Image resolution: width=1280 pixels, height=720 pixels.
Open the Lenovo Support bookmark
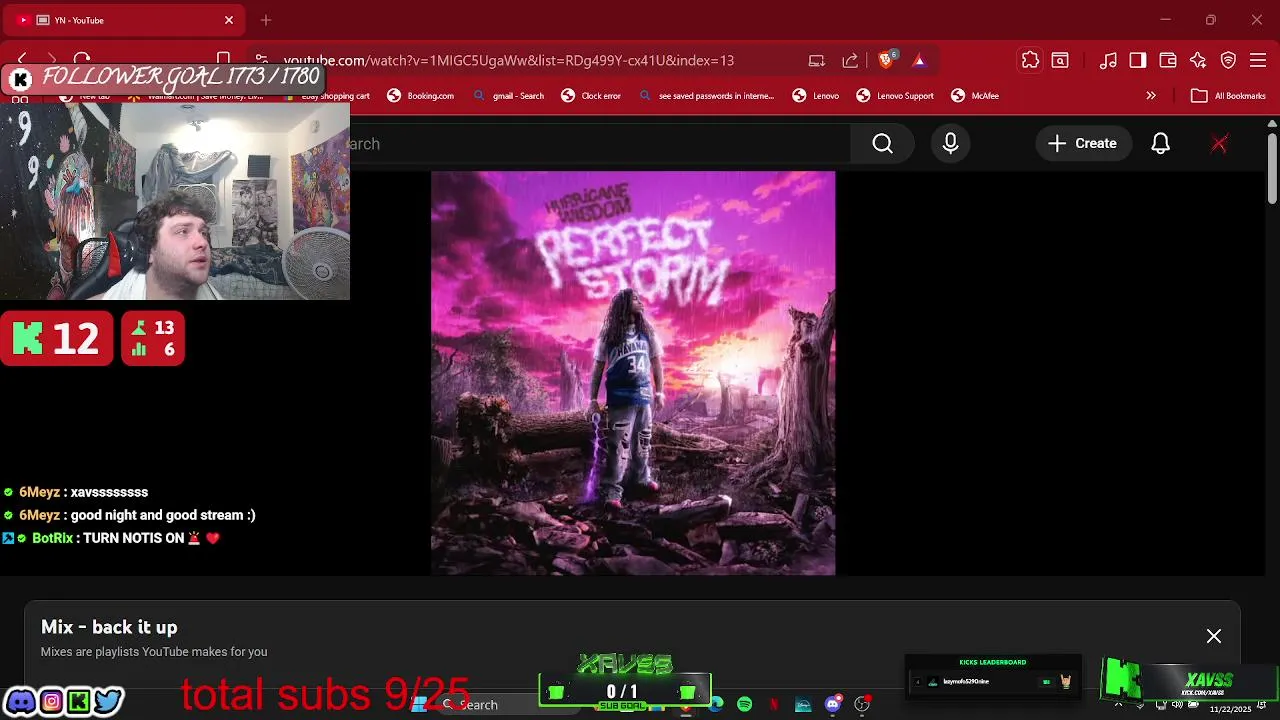[x=895, y=96]
